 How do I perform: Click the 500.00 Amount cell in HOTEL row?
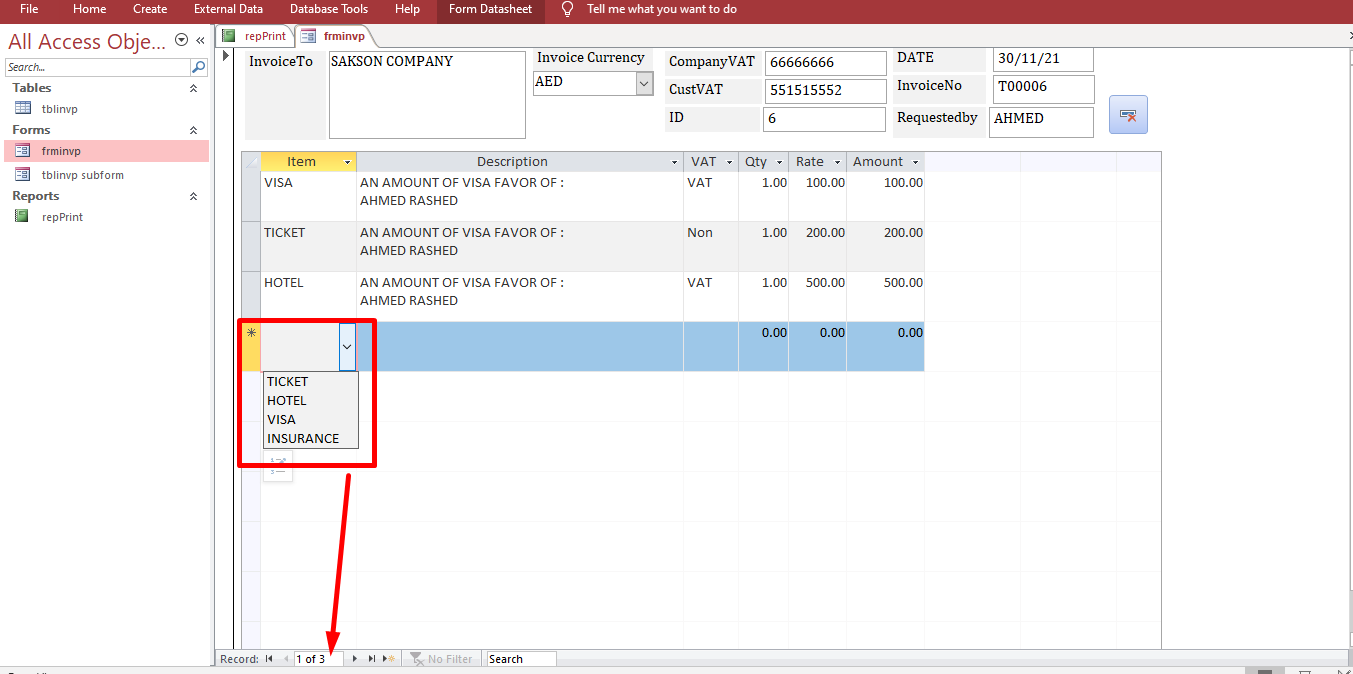(885, 296)
